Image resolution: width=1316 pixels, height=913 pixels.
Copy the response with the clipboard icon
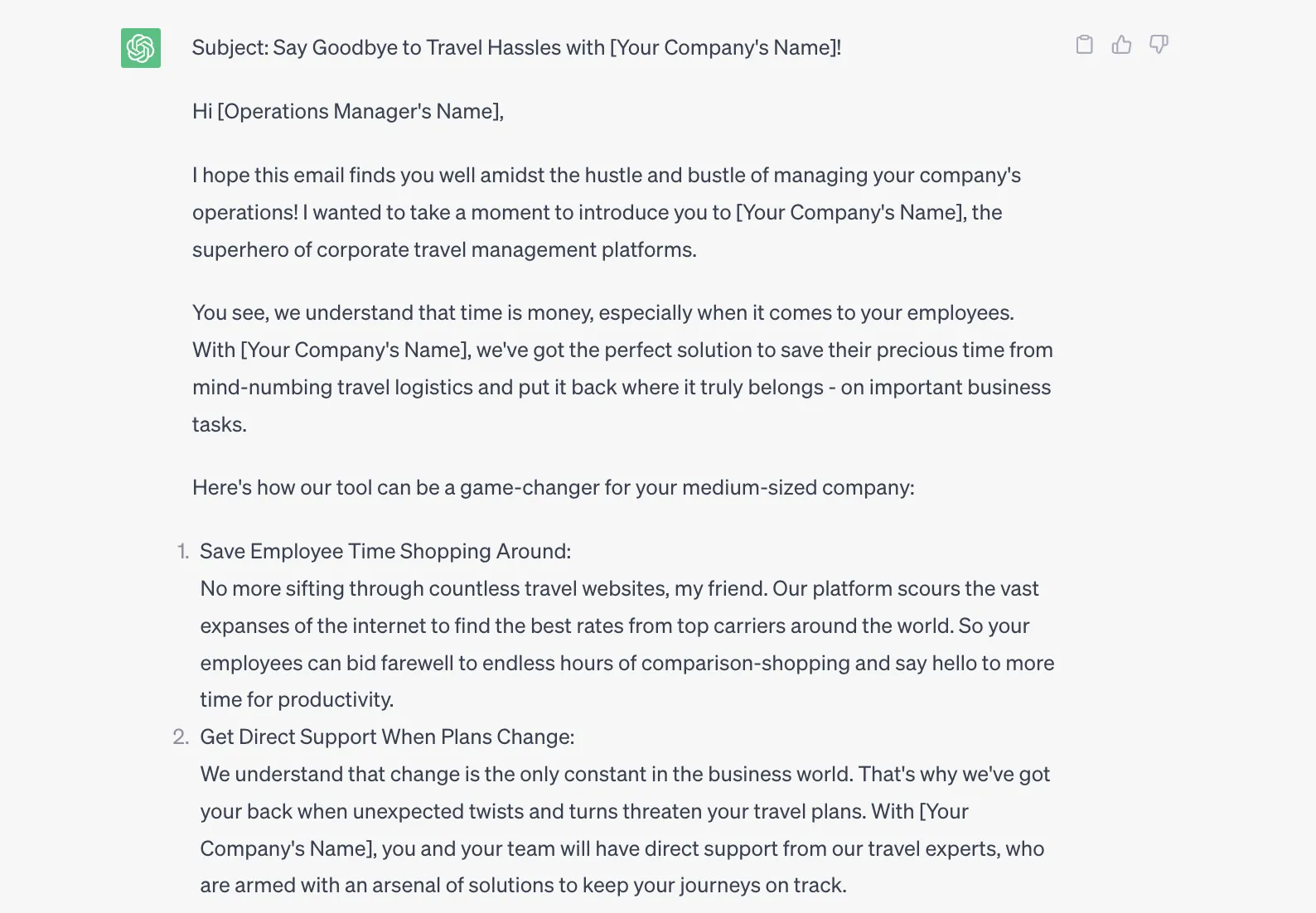tap(1084, 45)
